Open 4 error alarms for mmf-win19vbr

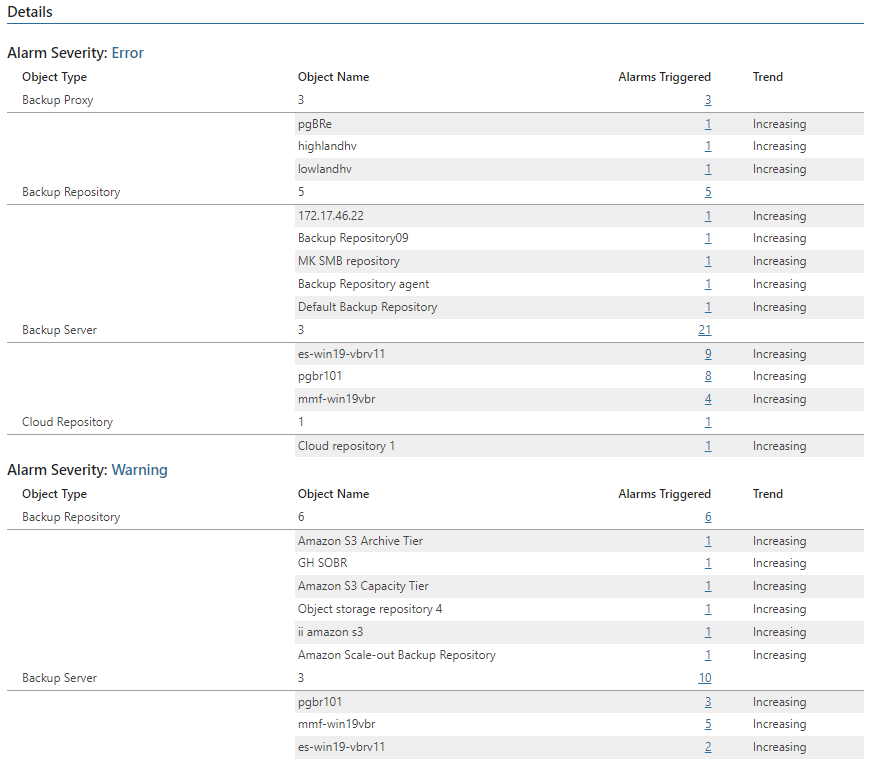(708, 399)
